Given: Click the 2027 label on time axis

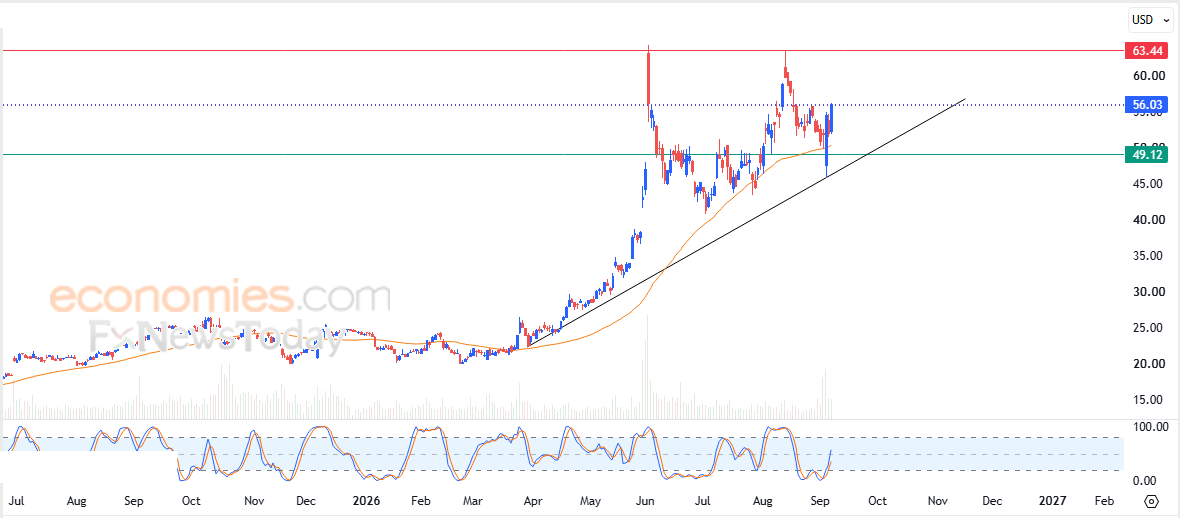Looking at the screenshot, I should tap(1051, 500).
